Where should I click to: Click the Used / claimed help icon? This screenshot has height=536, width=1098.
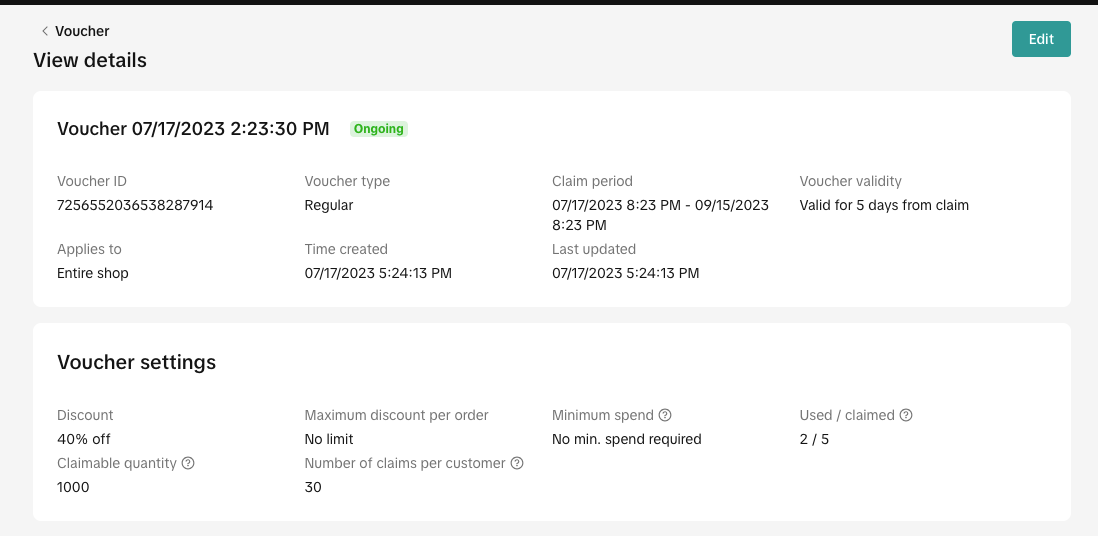pos(906,415)
